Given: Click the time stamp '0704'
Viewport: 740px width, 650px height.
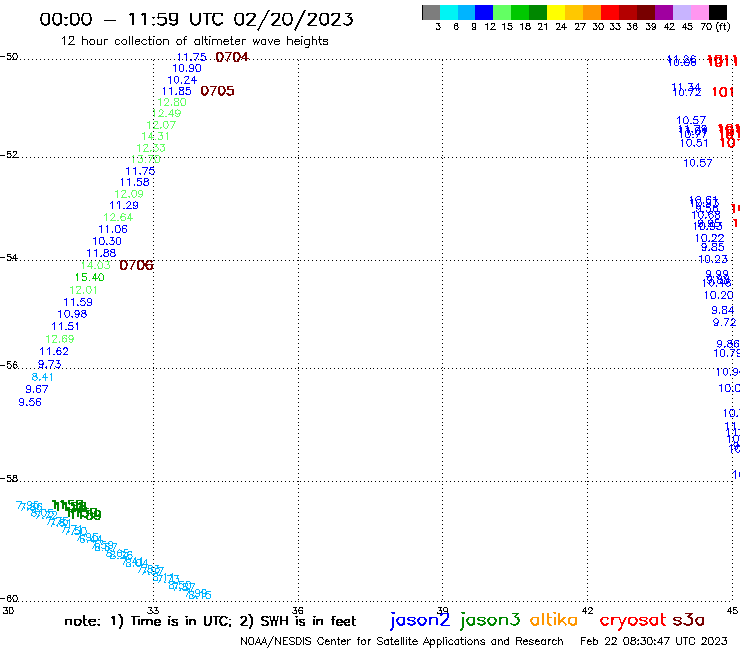Looking at the screenshot, I should tap(232, 57).
